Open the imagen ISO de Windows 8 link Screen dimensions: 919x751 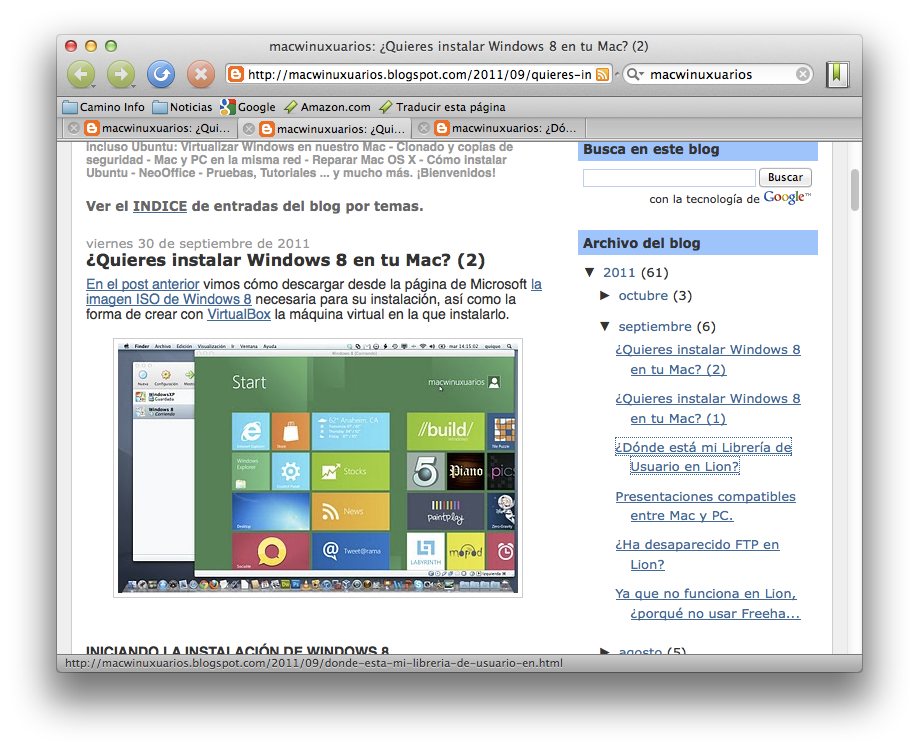(x=169, y=299)
